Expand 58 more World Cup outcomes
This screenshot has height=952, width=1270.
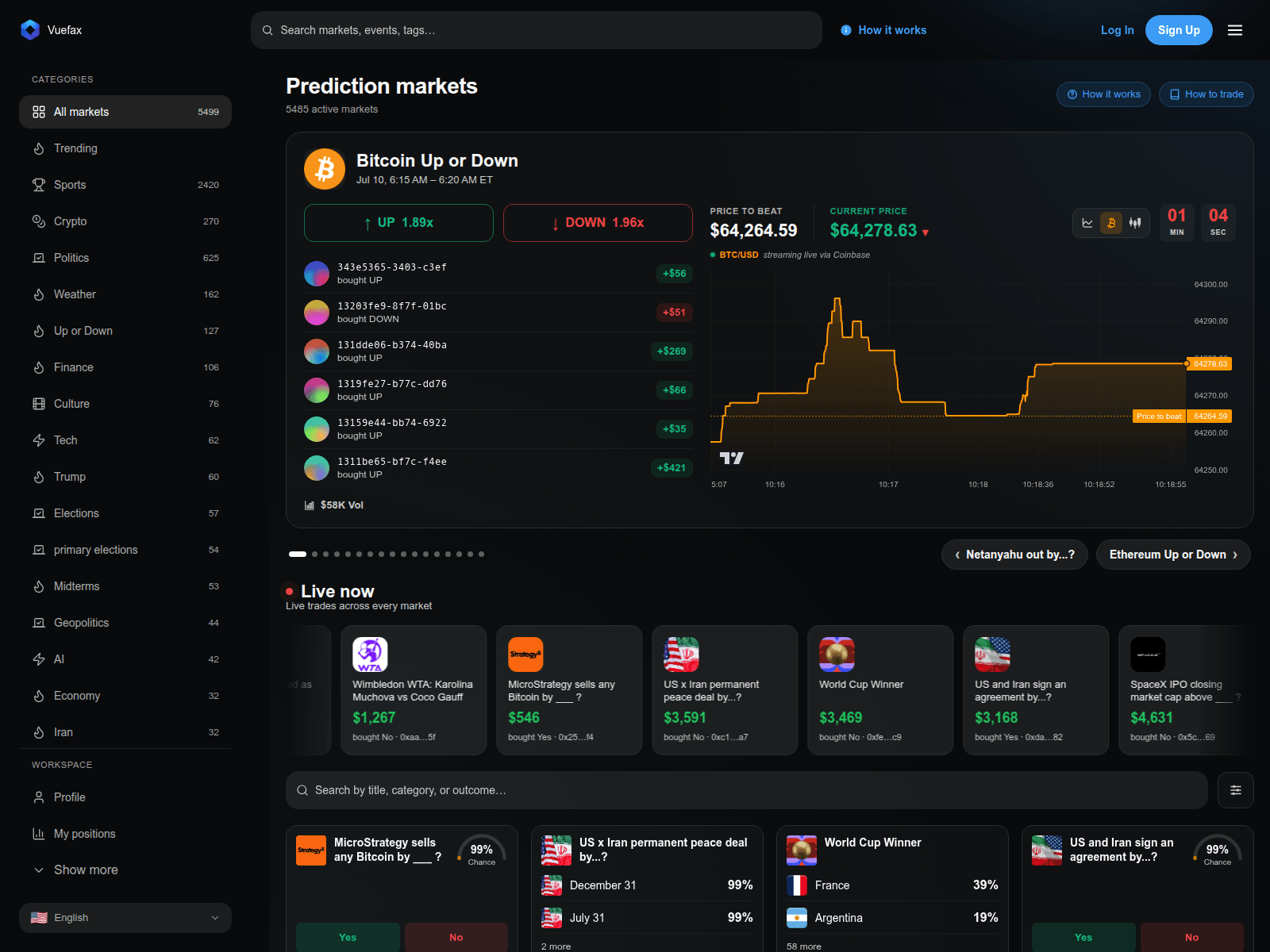[x=804, y=946]
